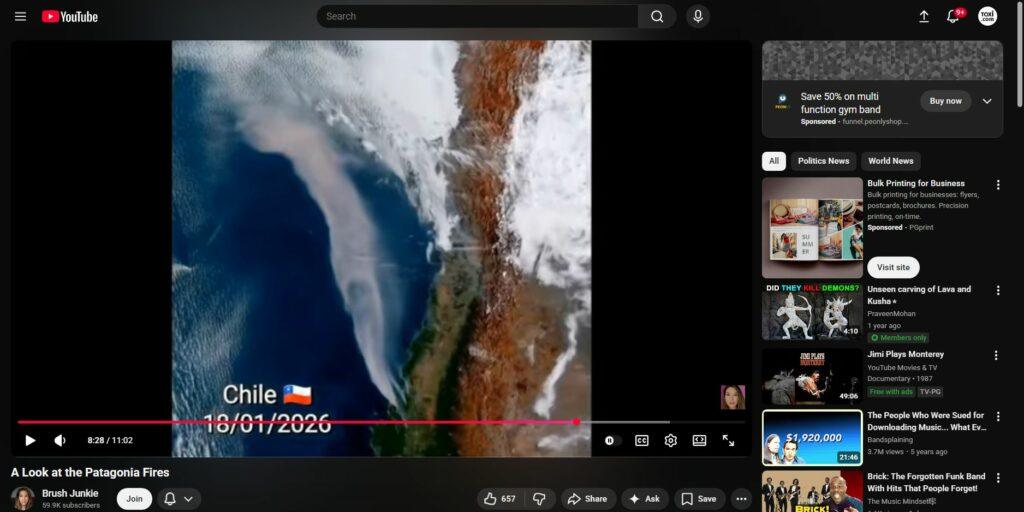The width and height of the screenshot is (1024, 512).
Task: Open the hamburger guide menu
Action: (20, 16)
